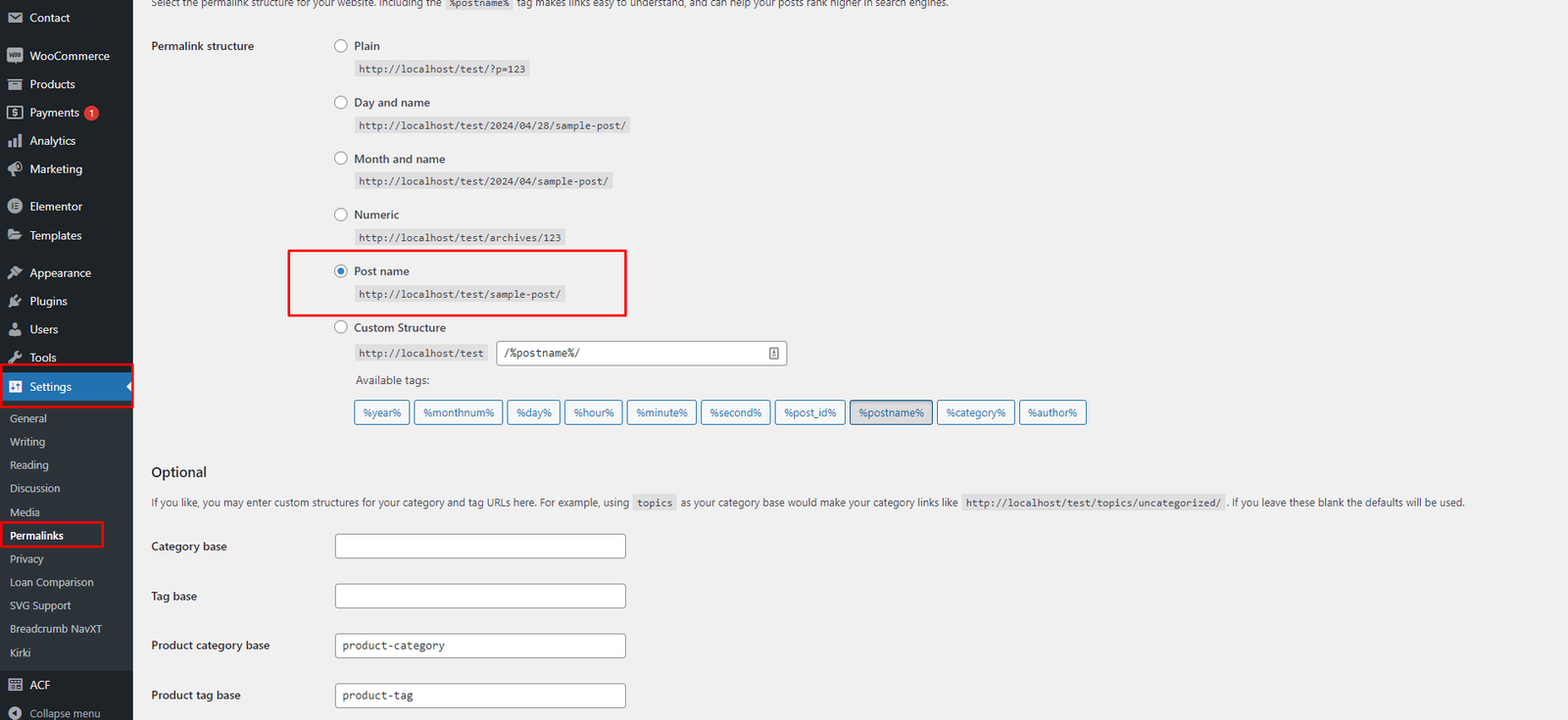1568x720 pixels.
Task: Add the %category% tag button
Action: tap(975, 413)
